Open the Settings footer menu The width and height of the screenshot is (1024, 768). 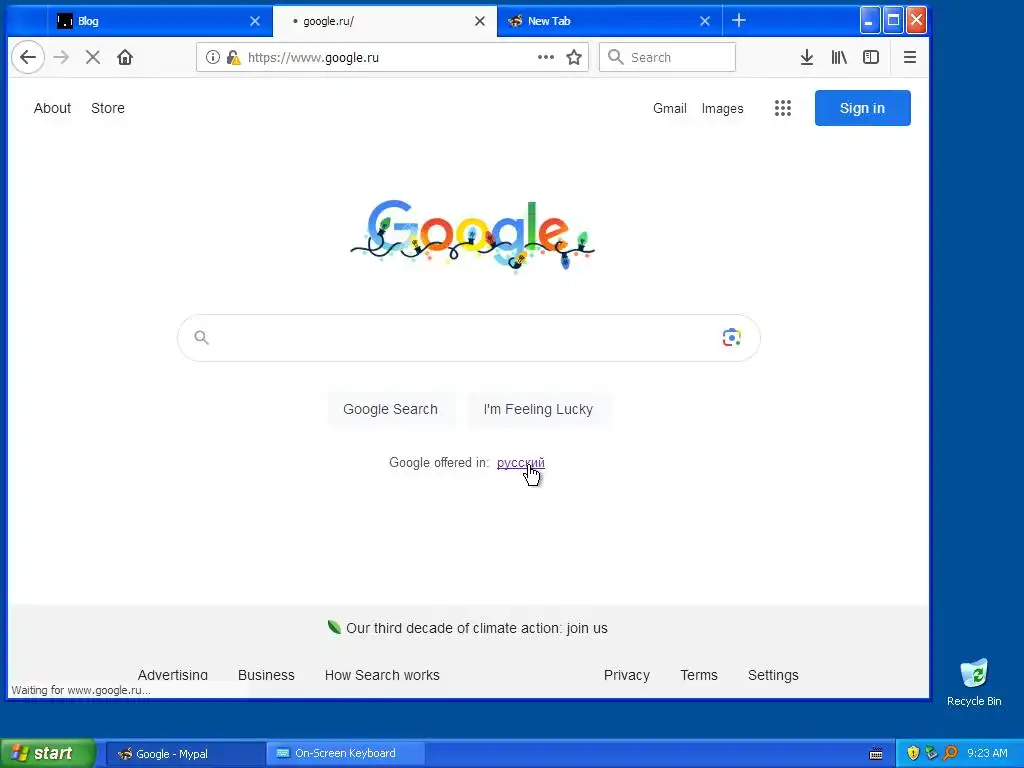coord(773,675)
